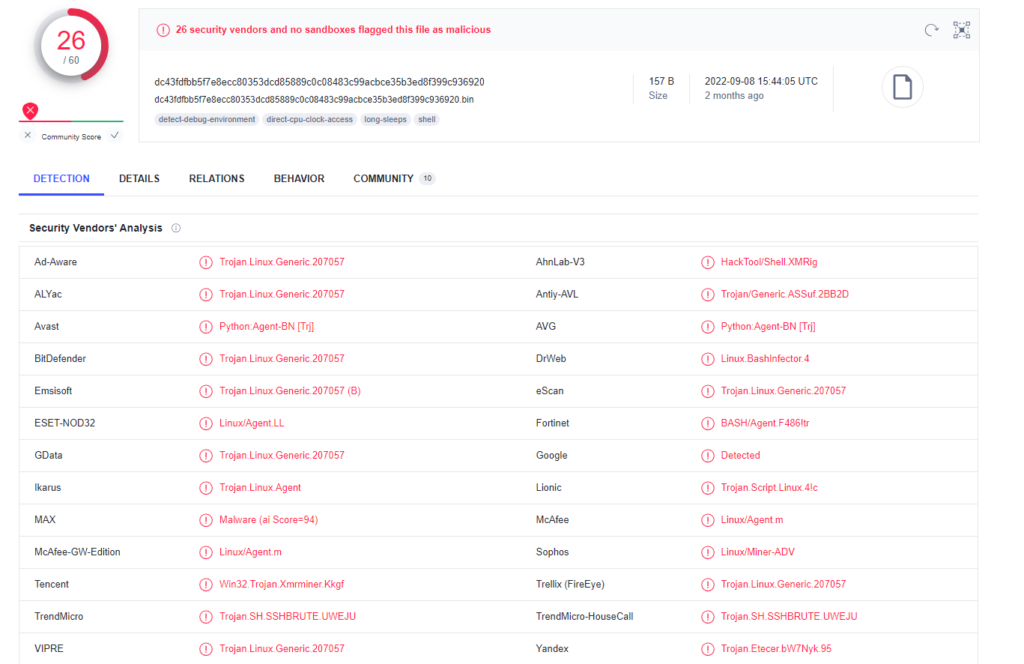Click the alert icon in the Tencent row
The height and width of the screenshot is (664, 1024).
(x=206, y=584)
